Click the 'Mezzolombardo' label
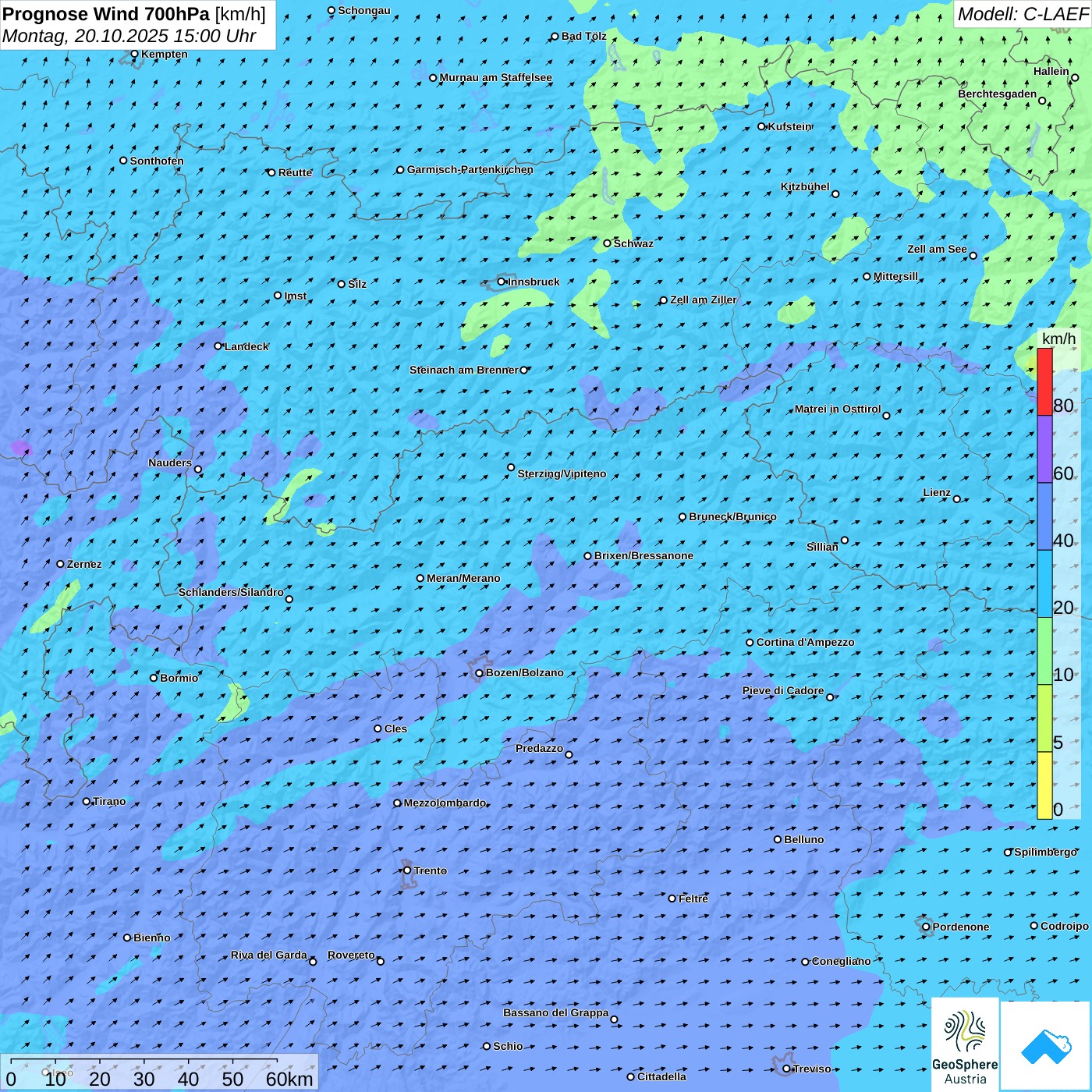 (445, 803)
